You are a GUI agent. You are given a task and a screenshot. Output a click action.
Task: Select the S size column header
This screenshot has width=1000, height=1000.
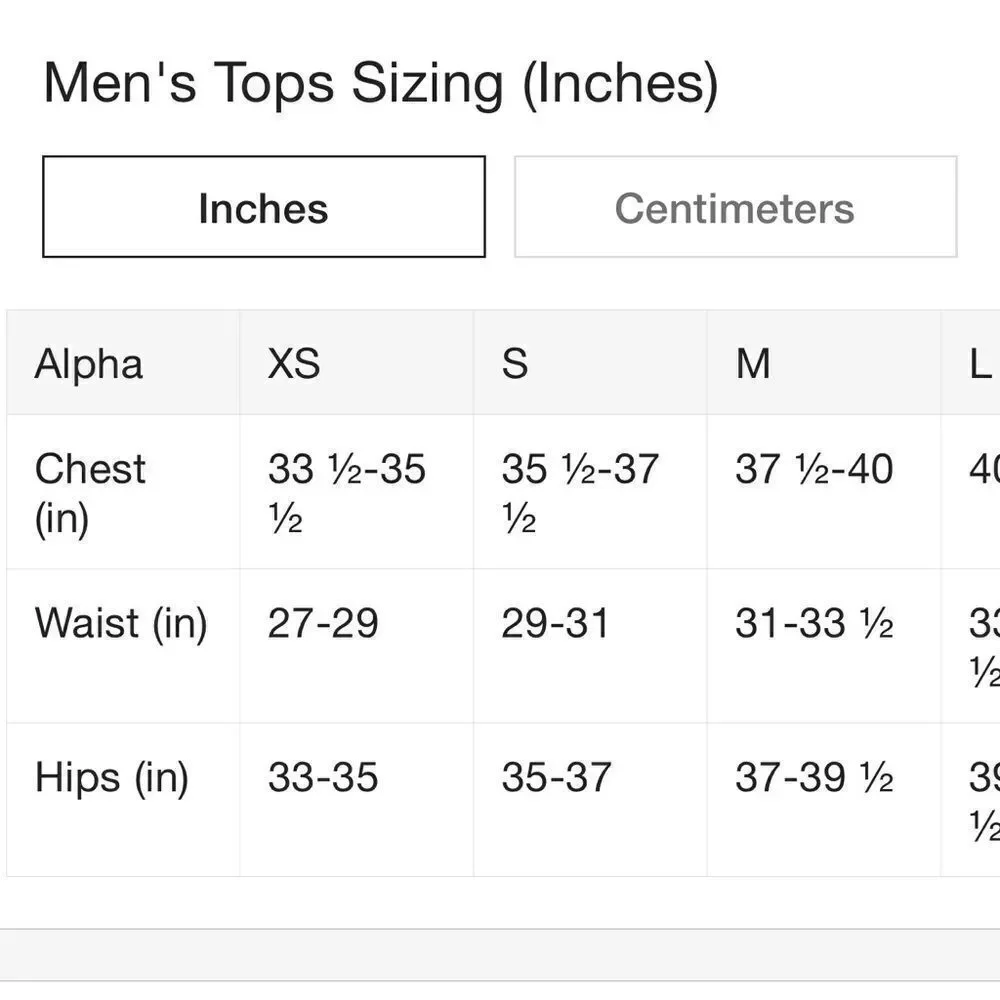pyautogui.click(x=515, y=364)
